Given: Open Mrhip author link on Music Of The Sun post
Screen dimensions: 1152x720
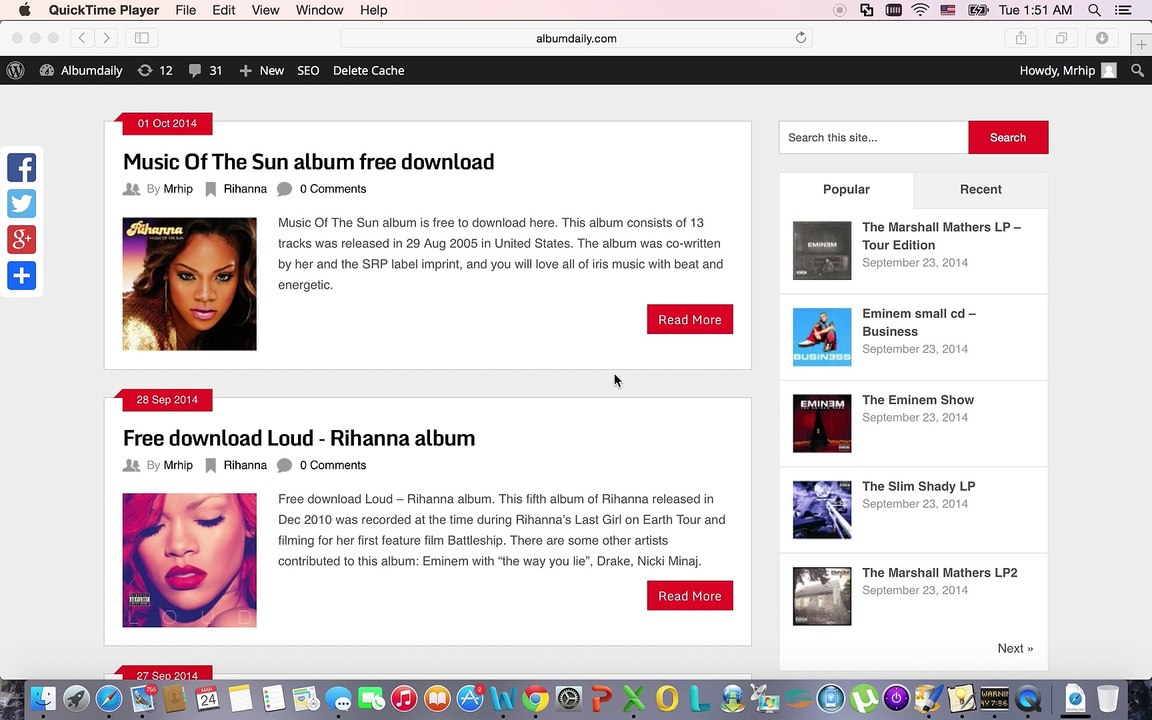Looking at the screenshot, I should 178,189.
